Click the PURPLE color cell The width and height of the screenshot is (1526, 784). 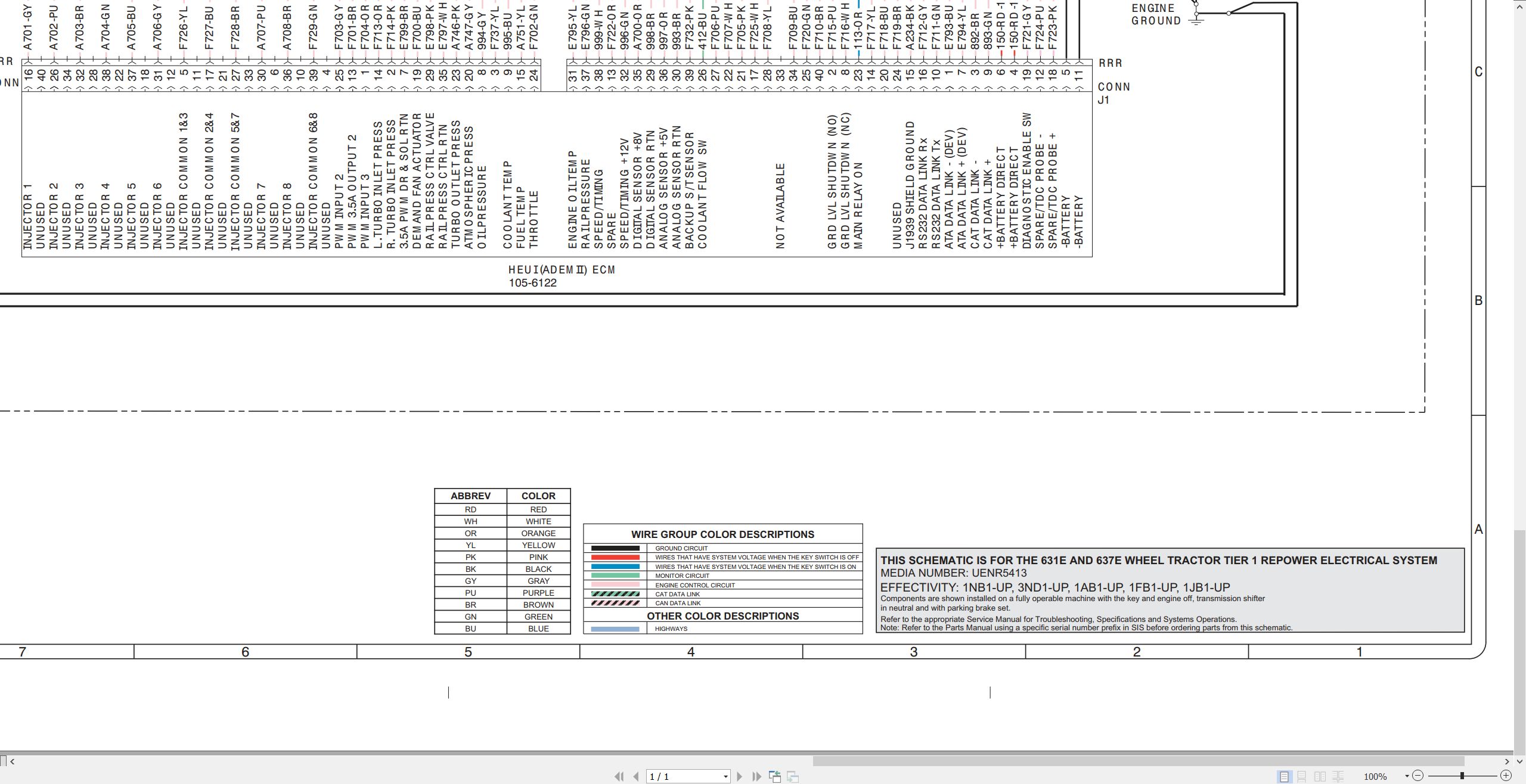point(538,593)
